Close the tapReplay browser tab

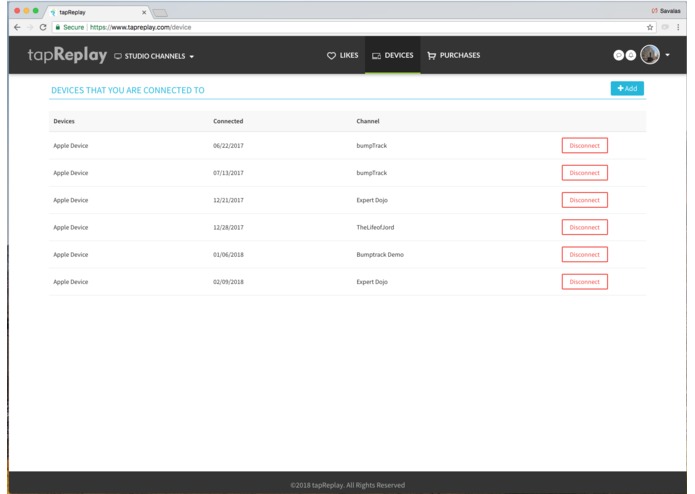pyautogui.click(x=144, y=12)
